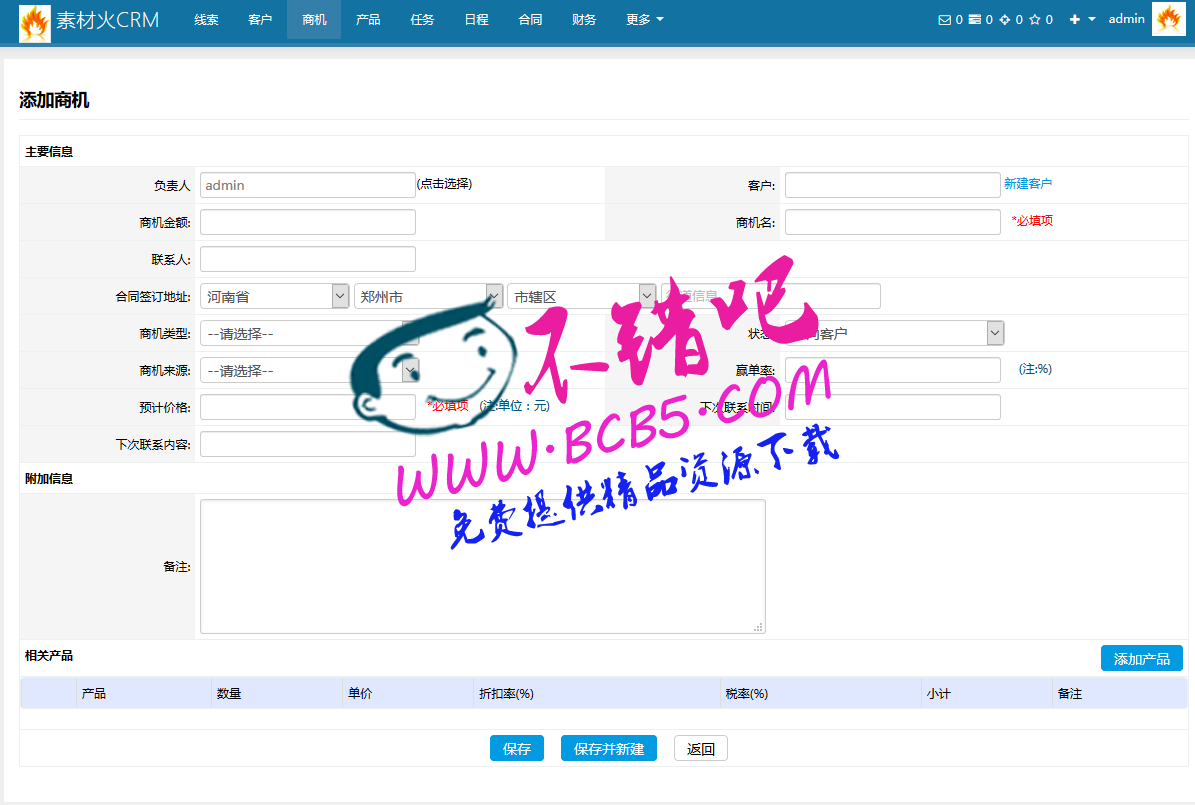Open the 任务 menu
1195x805 pixels.
click(x=422, y=20)
